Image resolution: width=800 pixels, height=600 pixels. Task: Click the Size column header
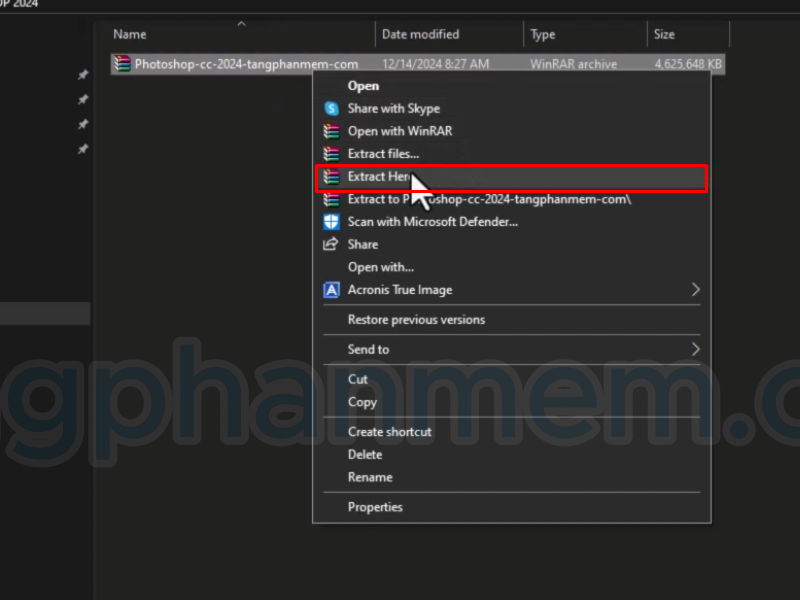tap(664, 34)
